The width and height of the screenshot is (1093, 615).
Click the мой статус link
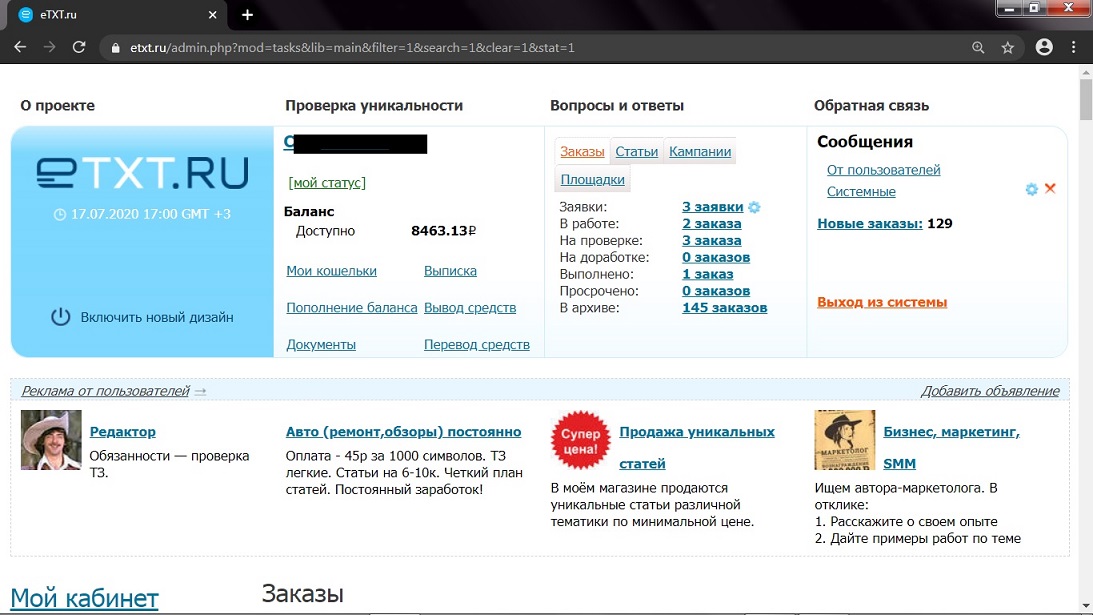[327, 183]
